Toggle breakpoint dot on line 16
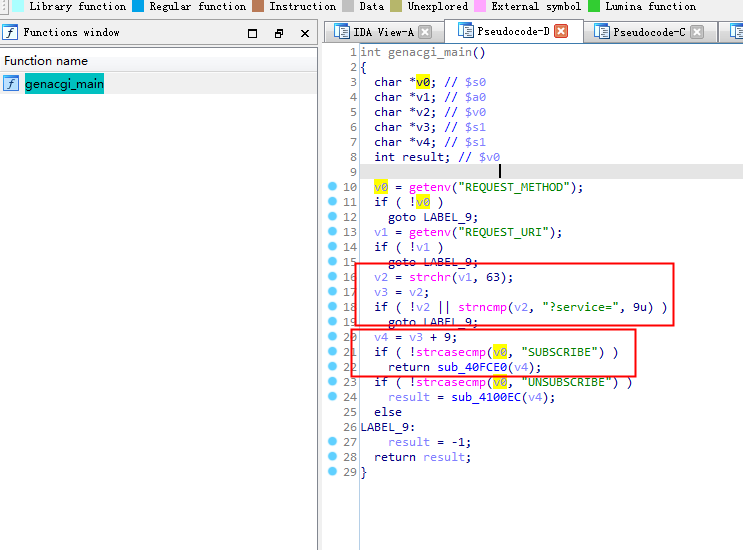Image resolution: width=743 pixels, height=550 pixels. [x=331, y=277]
